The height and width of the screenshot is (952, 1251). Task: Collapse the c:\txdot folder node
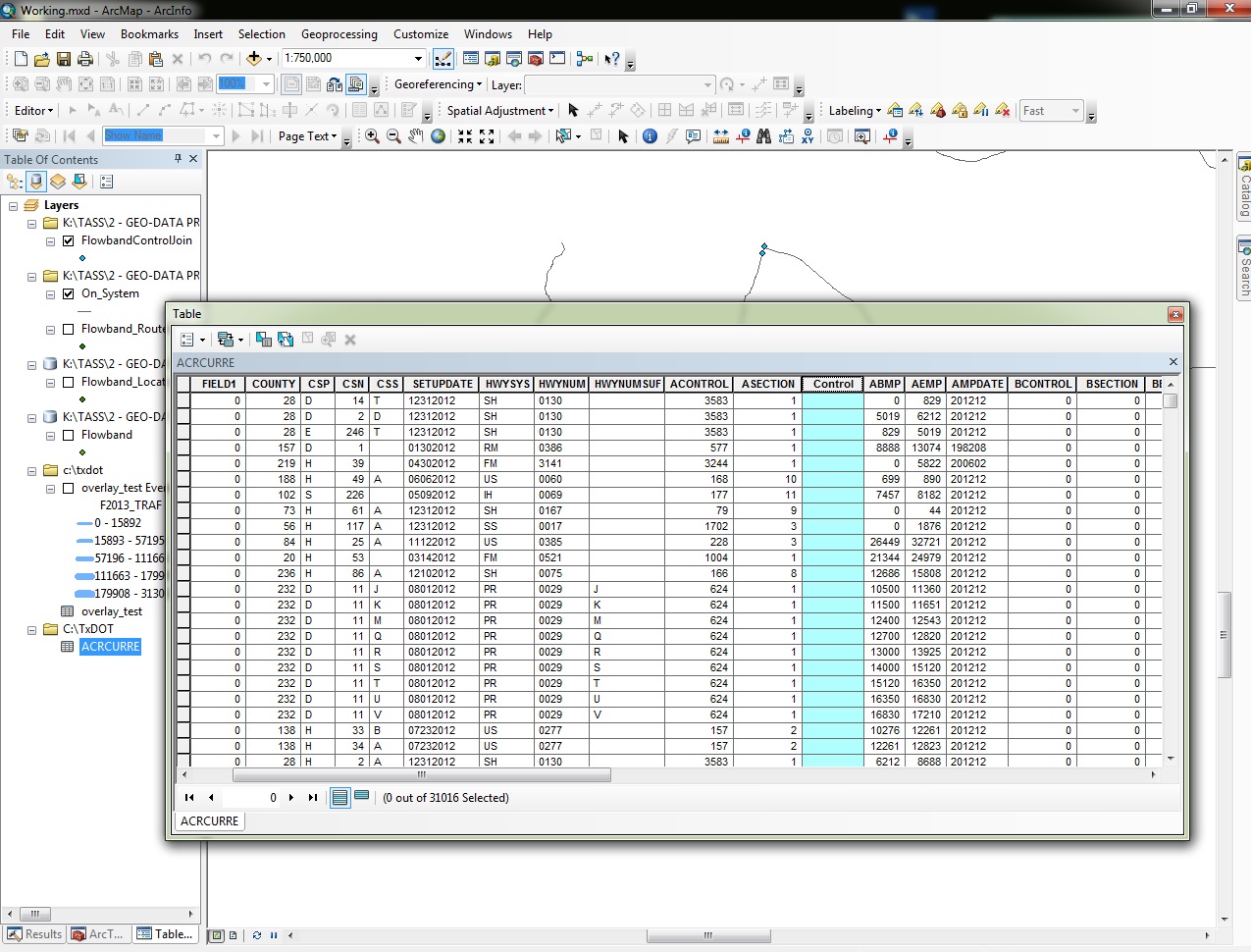coord(32,471)
